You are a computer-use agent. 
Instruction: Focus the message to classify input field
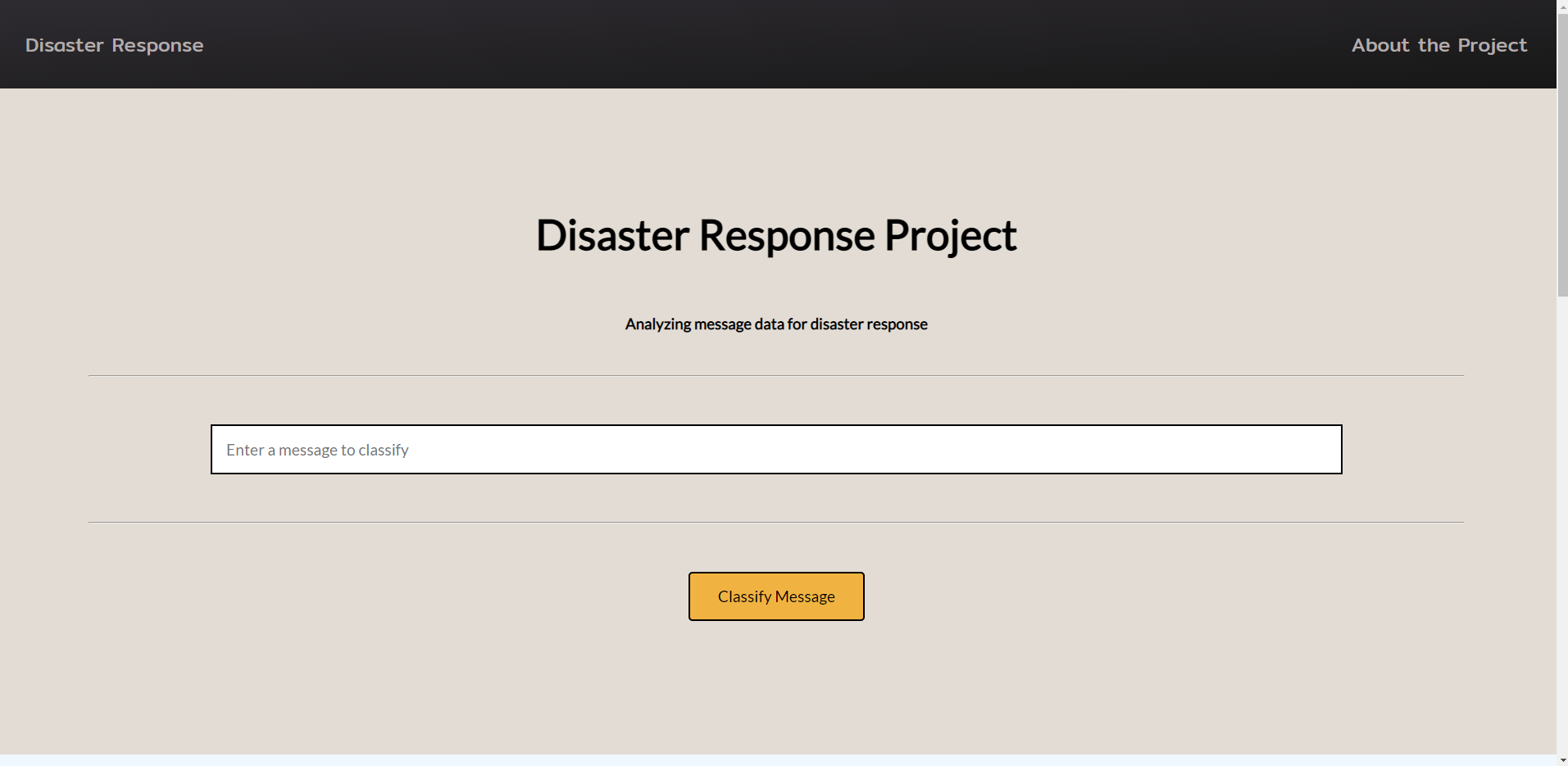[776, 449]
